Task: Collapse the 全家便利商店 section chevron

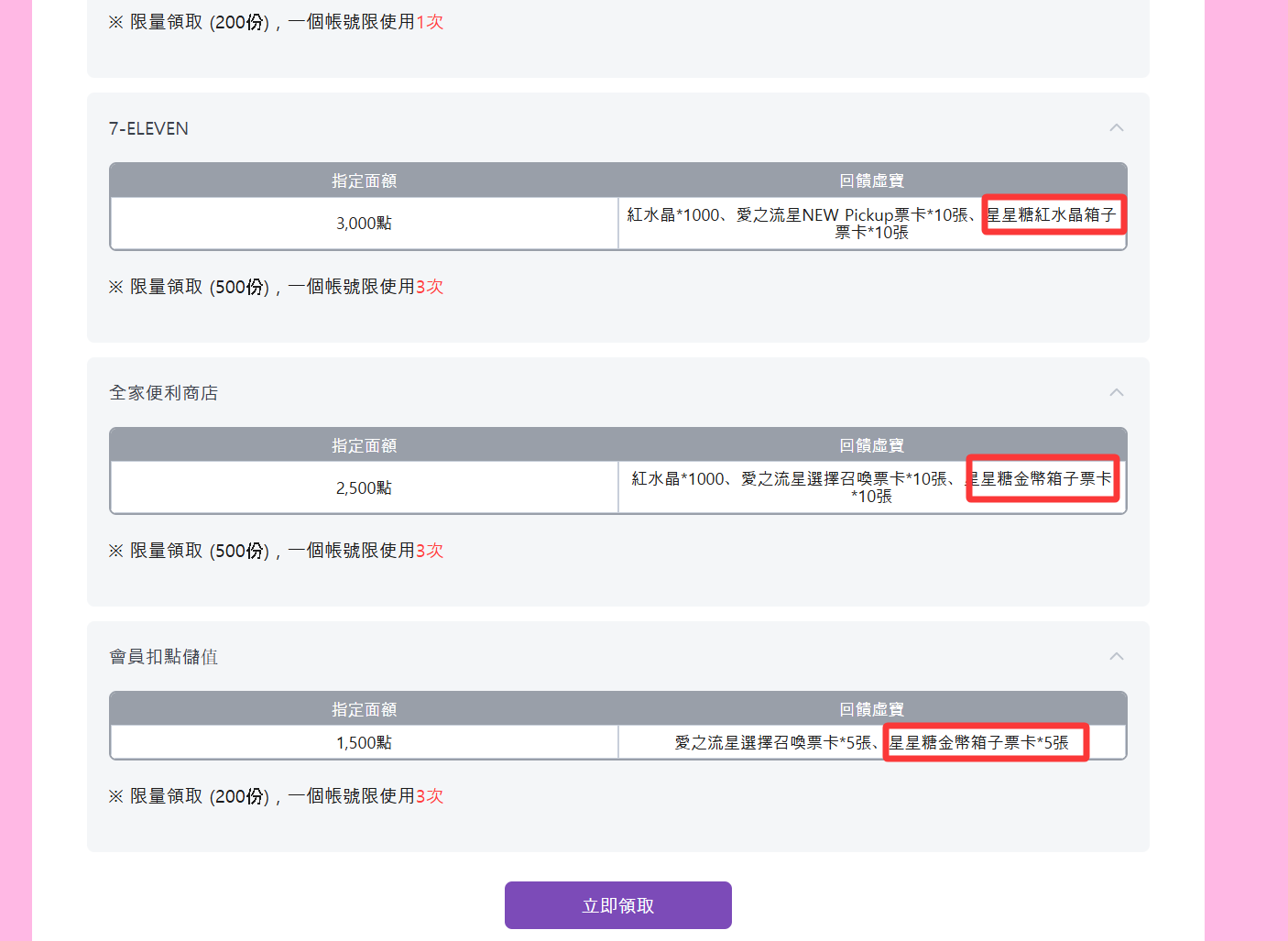Action: [1116, 393]
